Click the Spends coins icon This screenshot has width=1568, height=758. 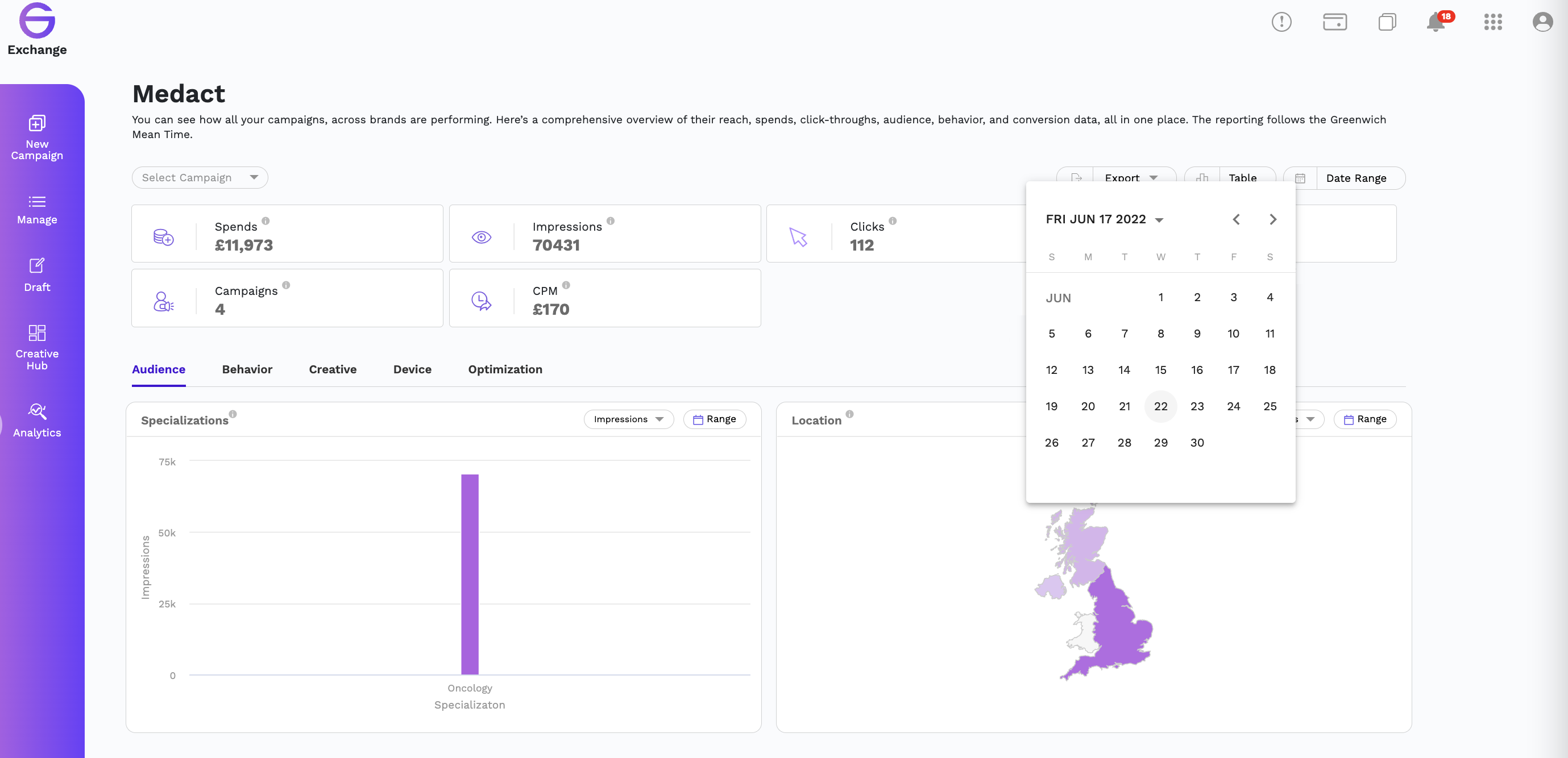pyautogui.click(x=163, y=238)
